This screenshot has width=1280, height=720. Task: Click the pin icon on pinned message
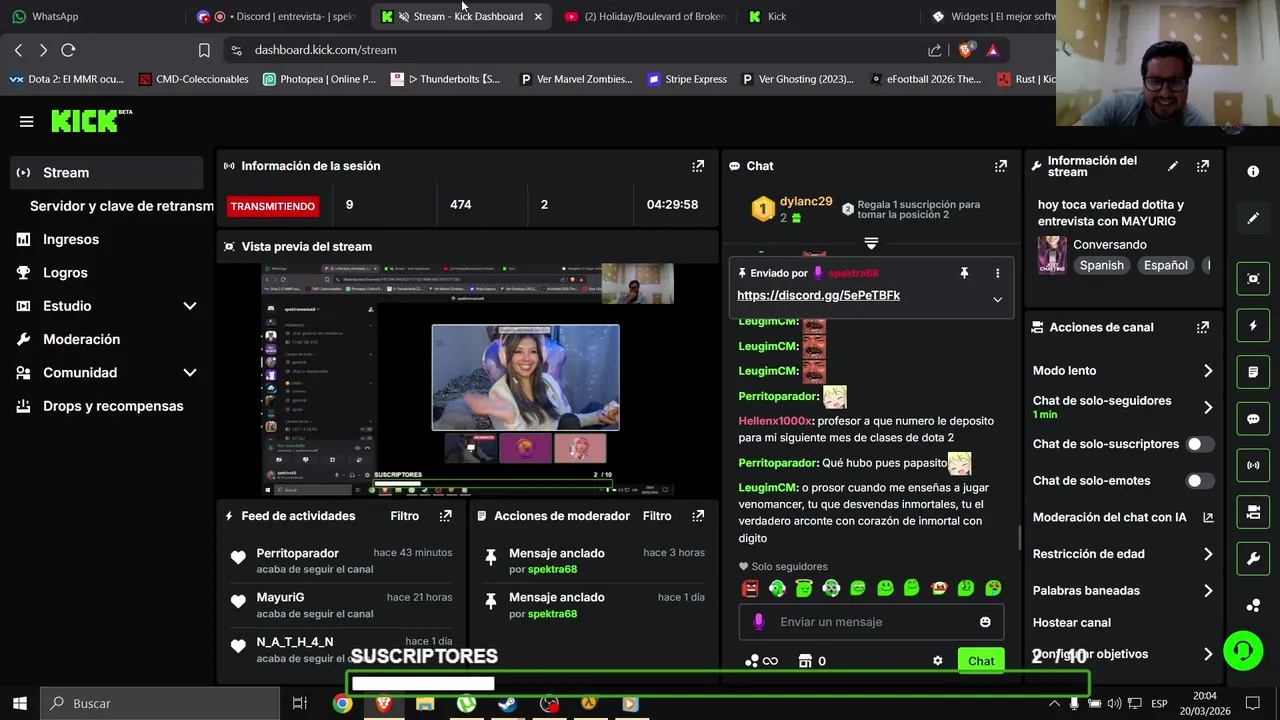click(964, 273)
